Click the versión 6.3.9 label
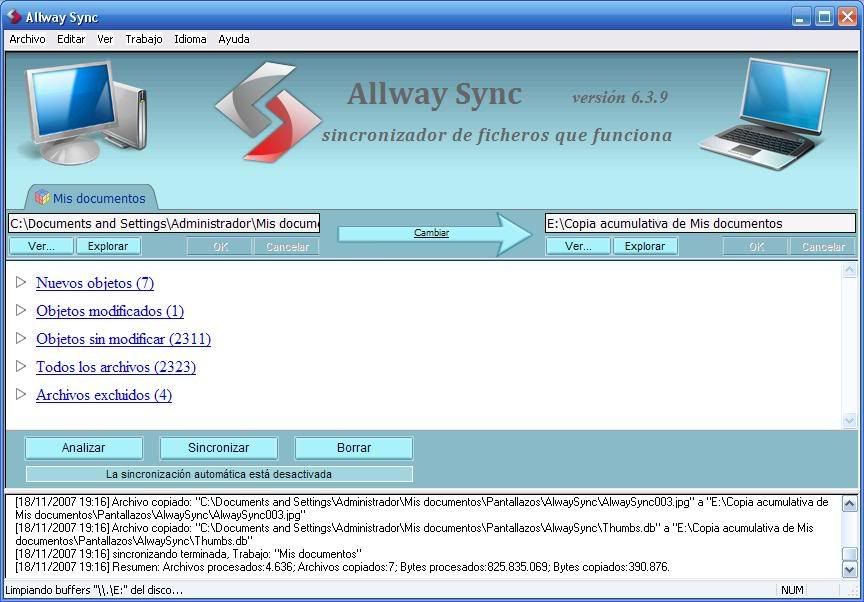This screenshot has height=602, width=864. [x=620, y=98]
